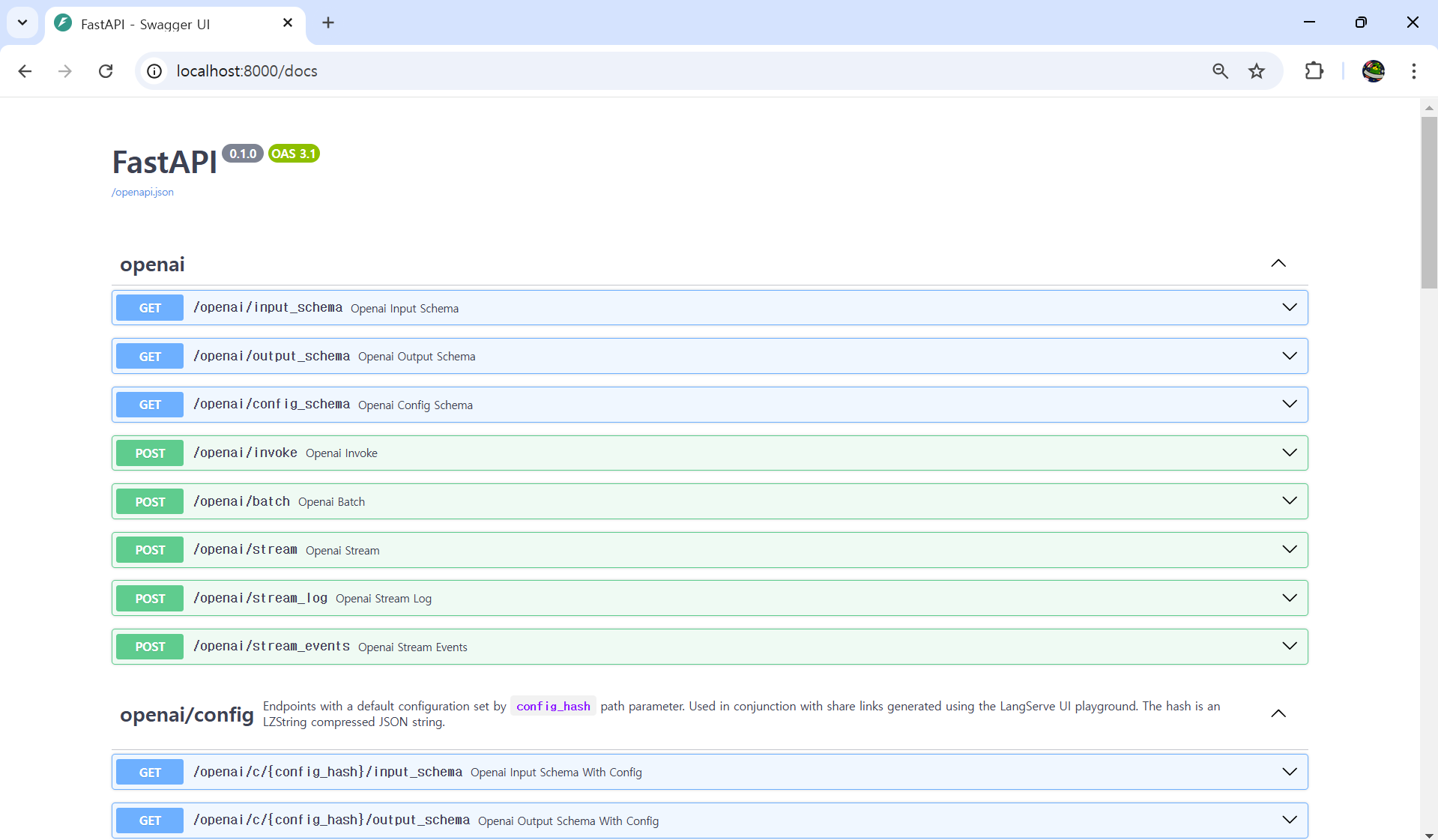Click the page vertical scrollbar thumb

coord(1429,202)
